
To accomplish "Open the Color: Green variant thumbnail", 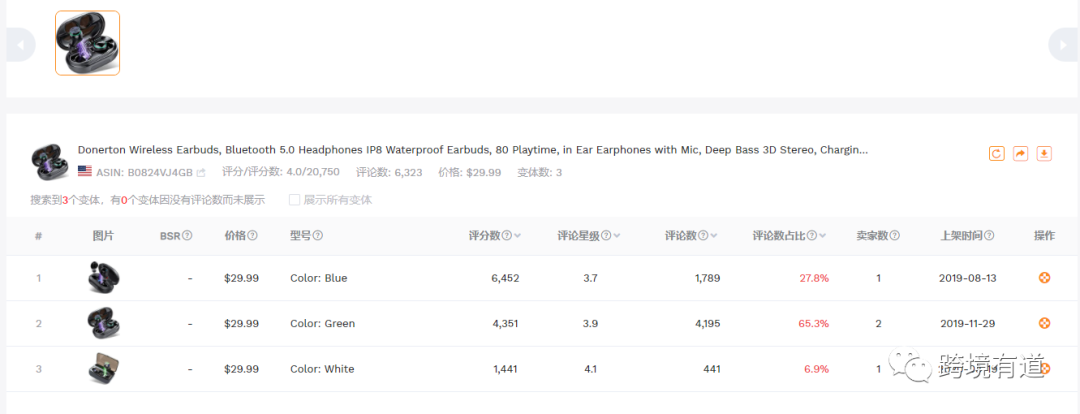I will [103, 323].
